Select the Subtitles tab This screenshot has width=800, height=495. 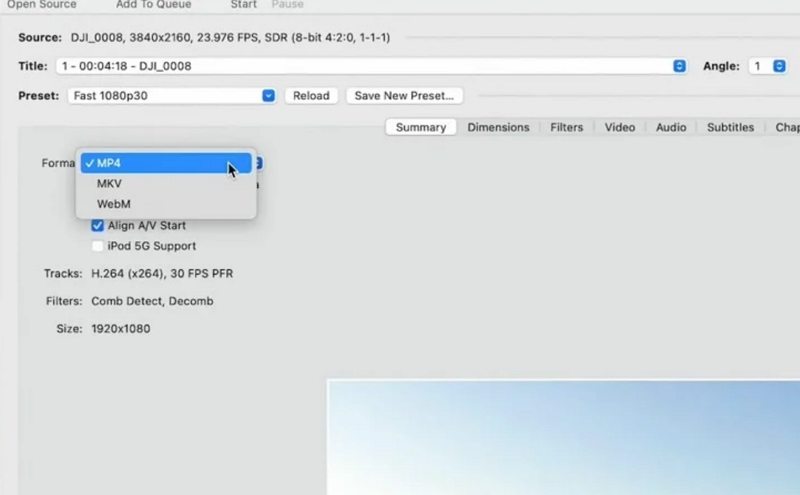tap(731, 127)
